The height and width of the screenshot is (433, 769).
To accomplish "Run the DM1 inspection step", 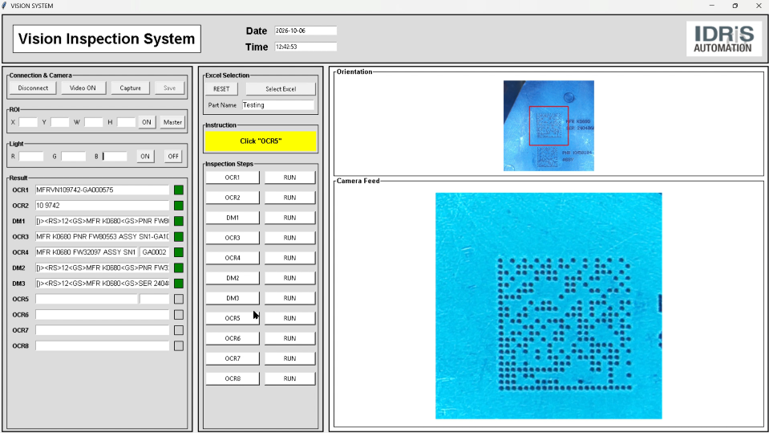I will pos(290,218).
